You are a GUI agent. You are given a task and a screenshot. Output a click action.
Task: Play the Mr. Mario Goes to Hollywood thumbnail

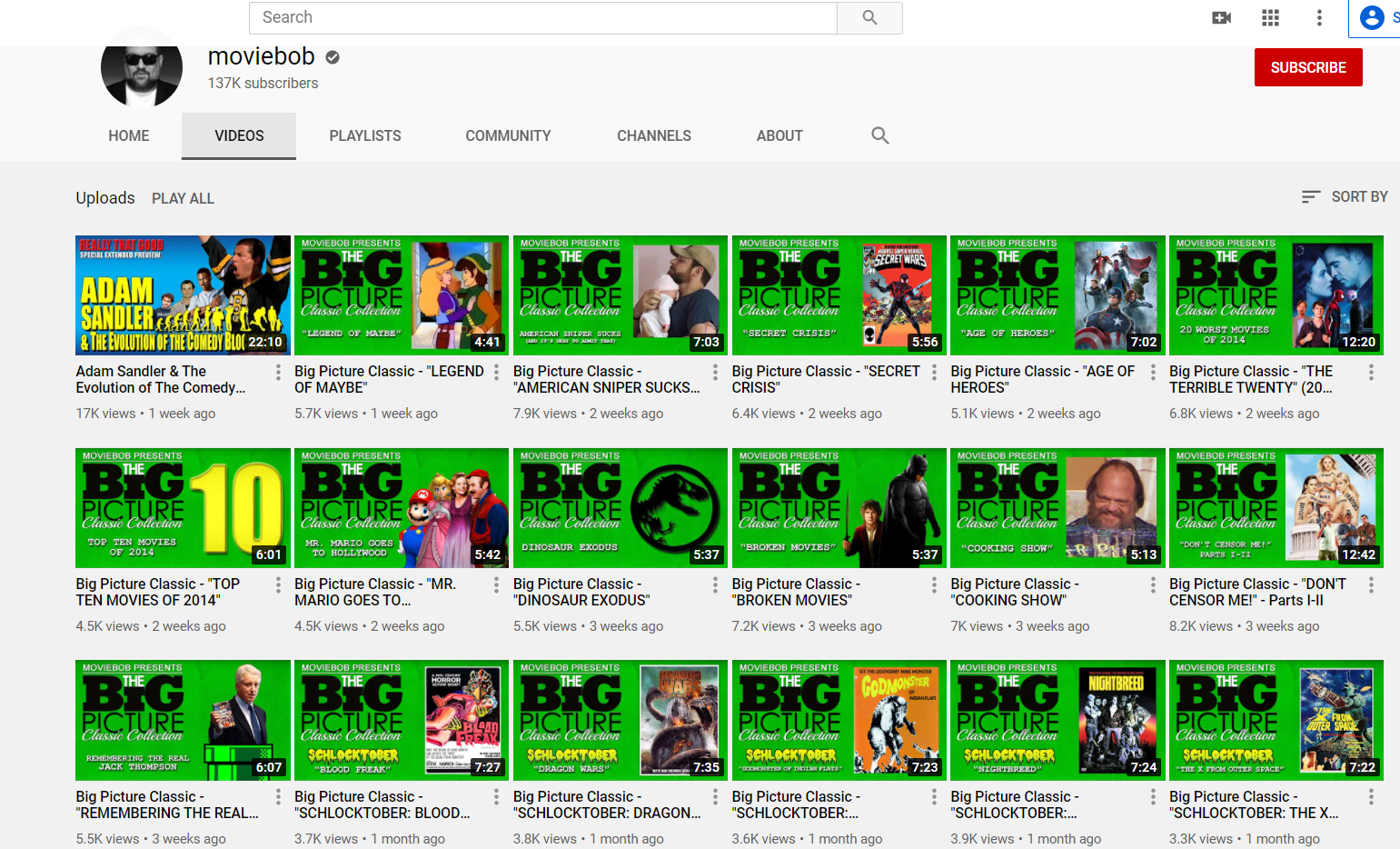point(402,508)
